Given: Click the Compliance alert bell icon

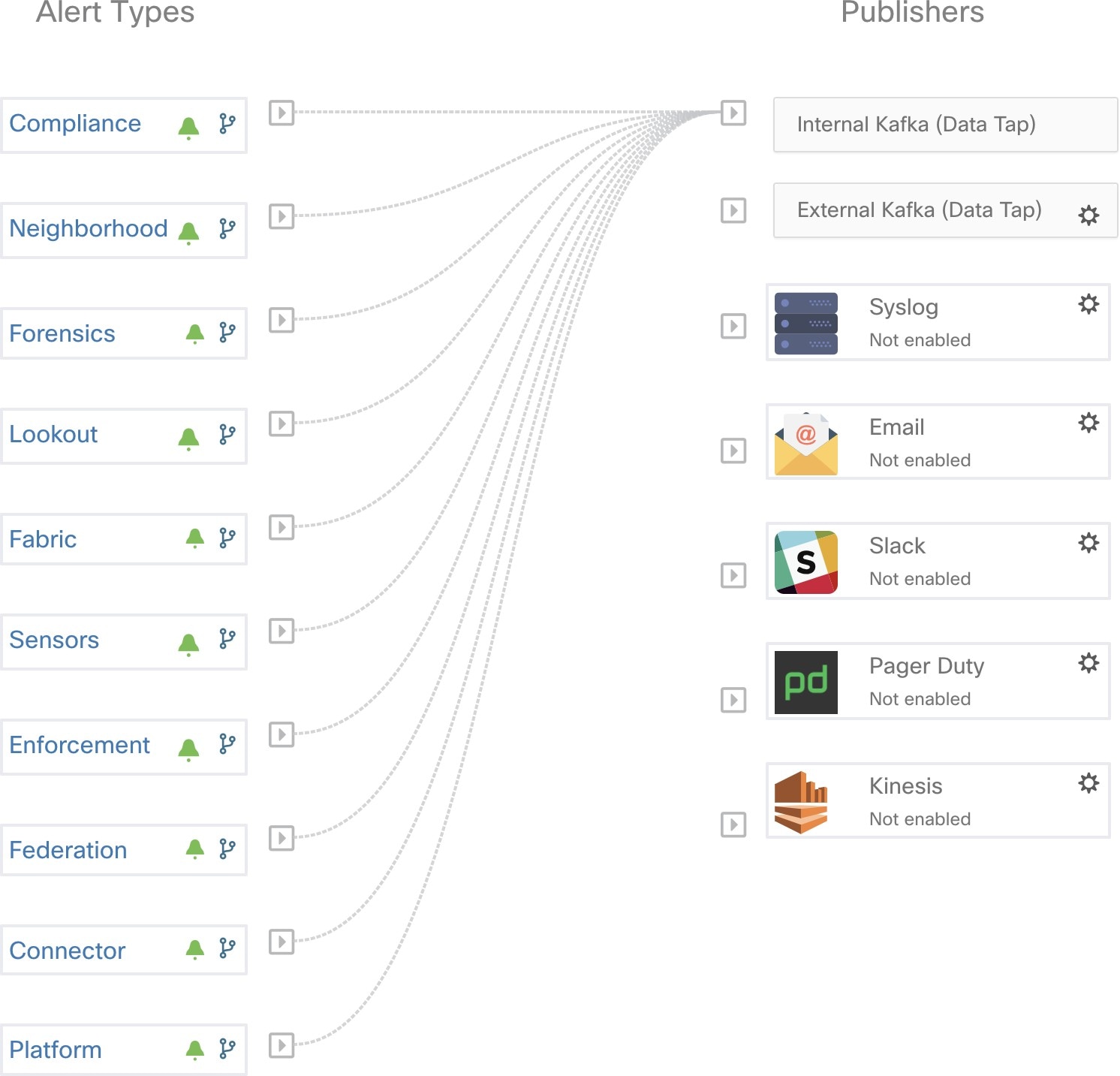Looking at the screenshot, I should 188,127.
